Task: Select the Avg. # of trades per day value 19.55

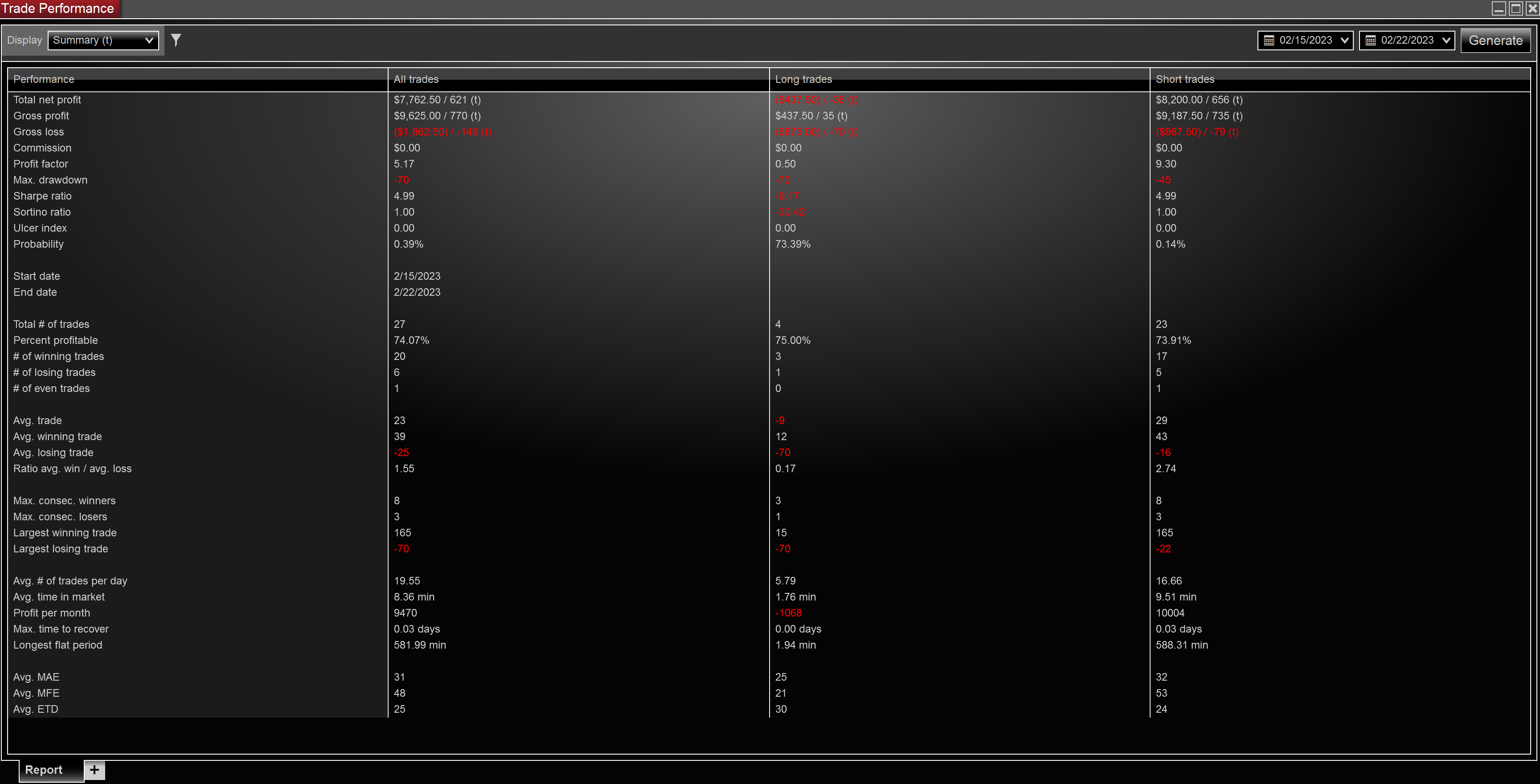Action: [406, 581]
